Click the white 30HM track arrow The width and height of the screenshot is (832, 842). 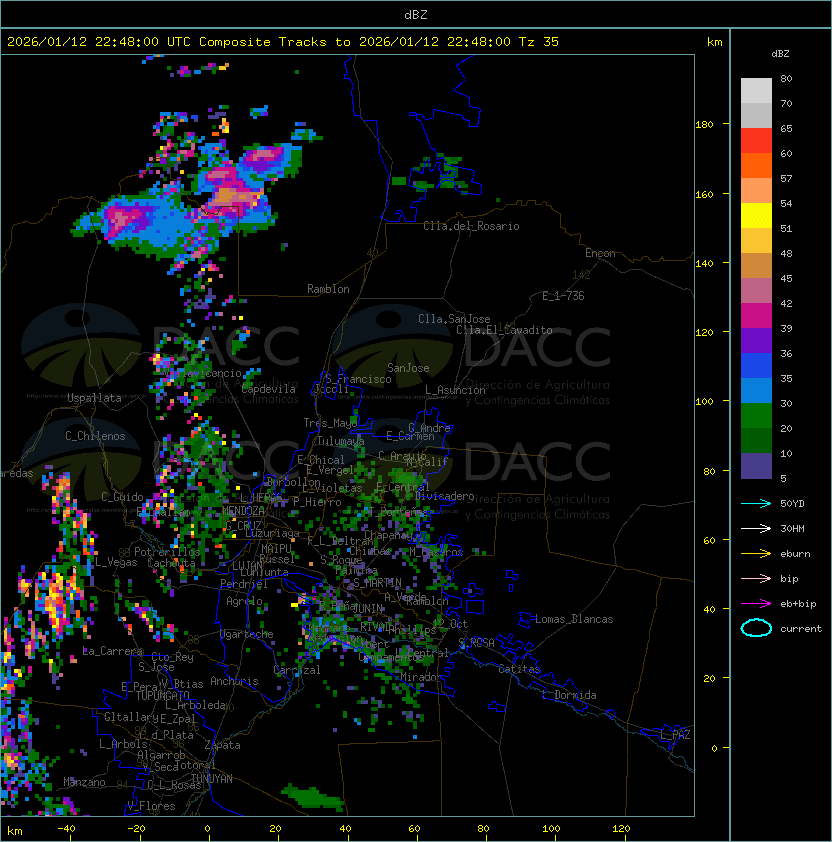756,528
